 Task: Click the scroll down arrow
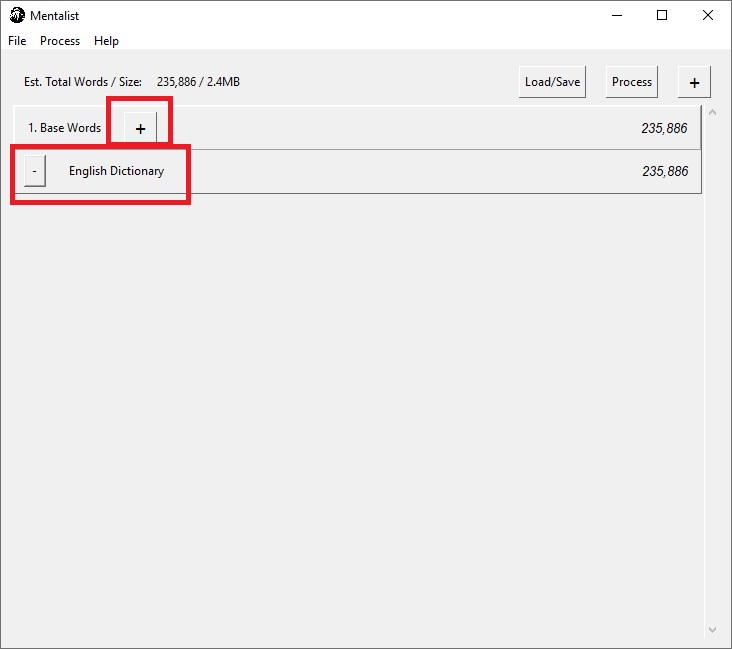(712, 630)
